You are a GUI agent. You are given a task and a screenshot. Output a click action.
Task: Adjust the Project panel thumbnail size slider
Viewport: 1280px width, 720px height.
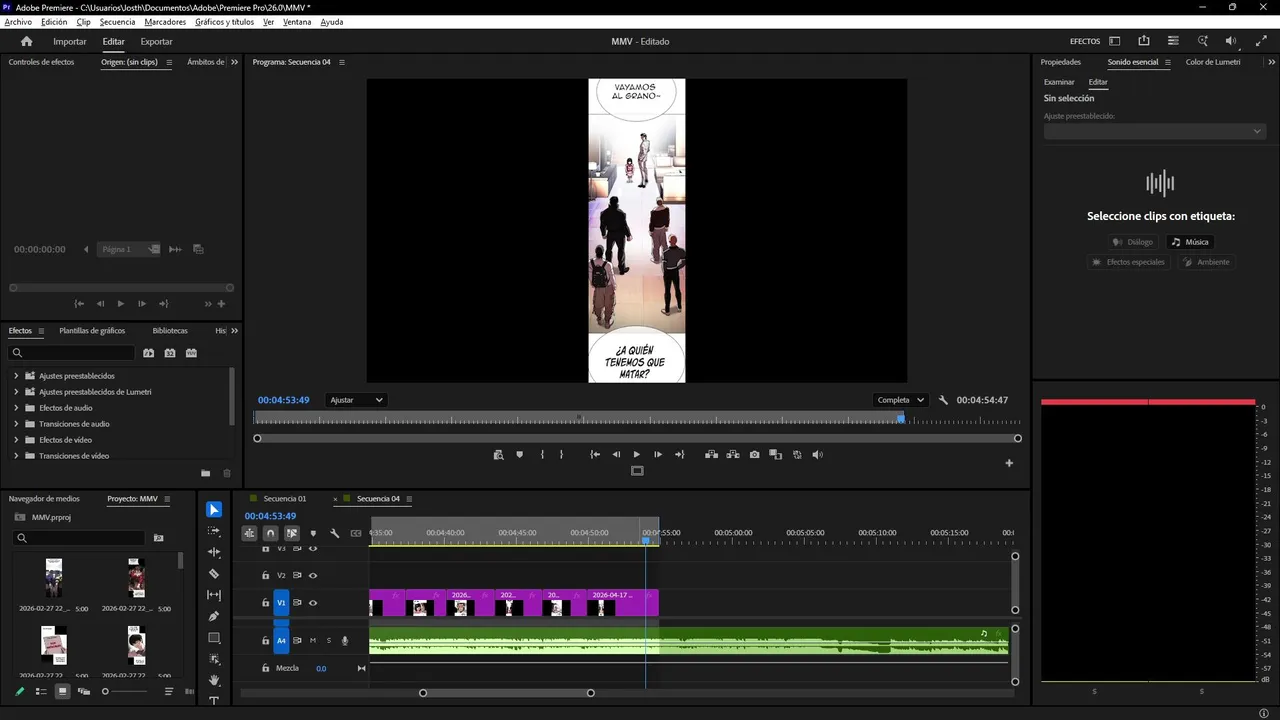(126, 691)
